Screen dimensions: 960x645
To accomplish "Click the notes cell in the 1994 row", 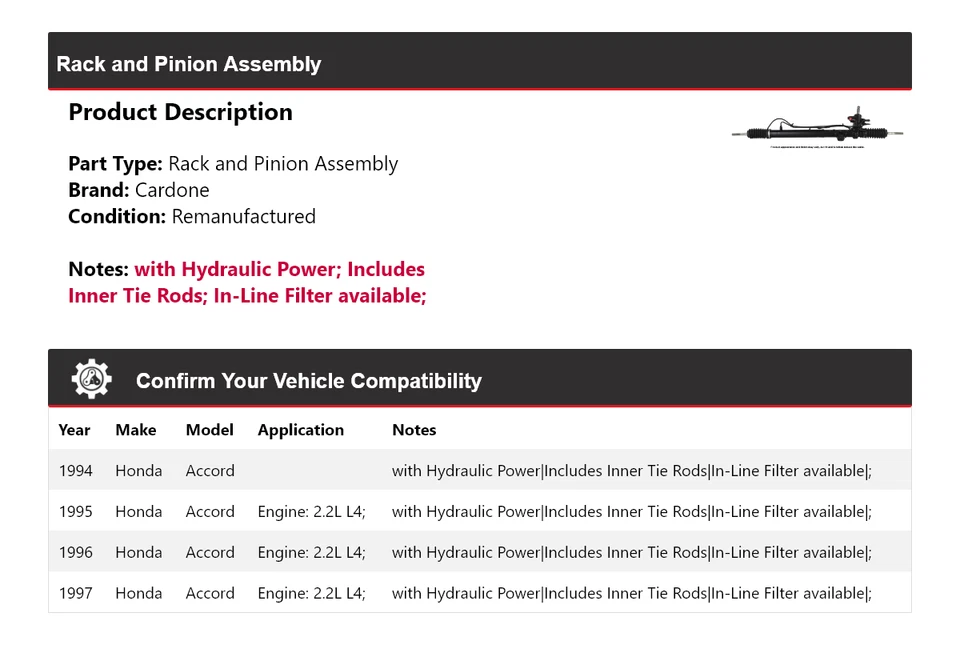I will click(631, 471).
